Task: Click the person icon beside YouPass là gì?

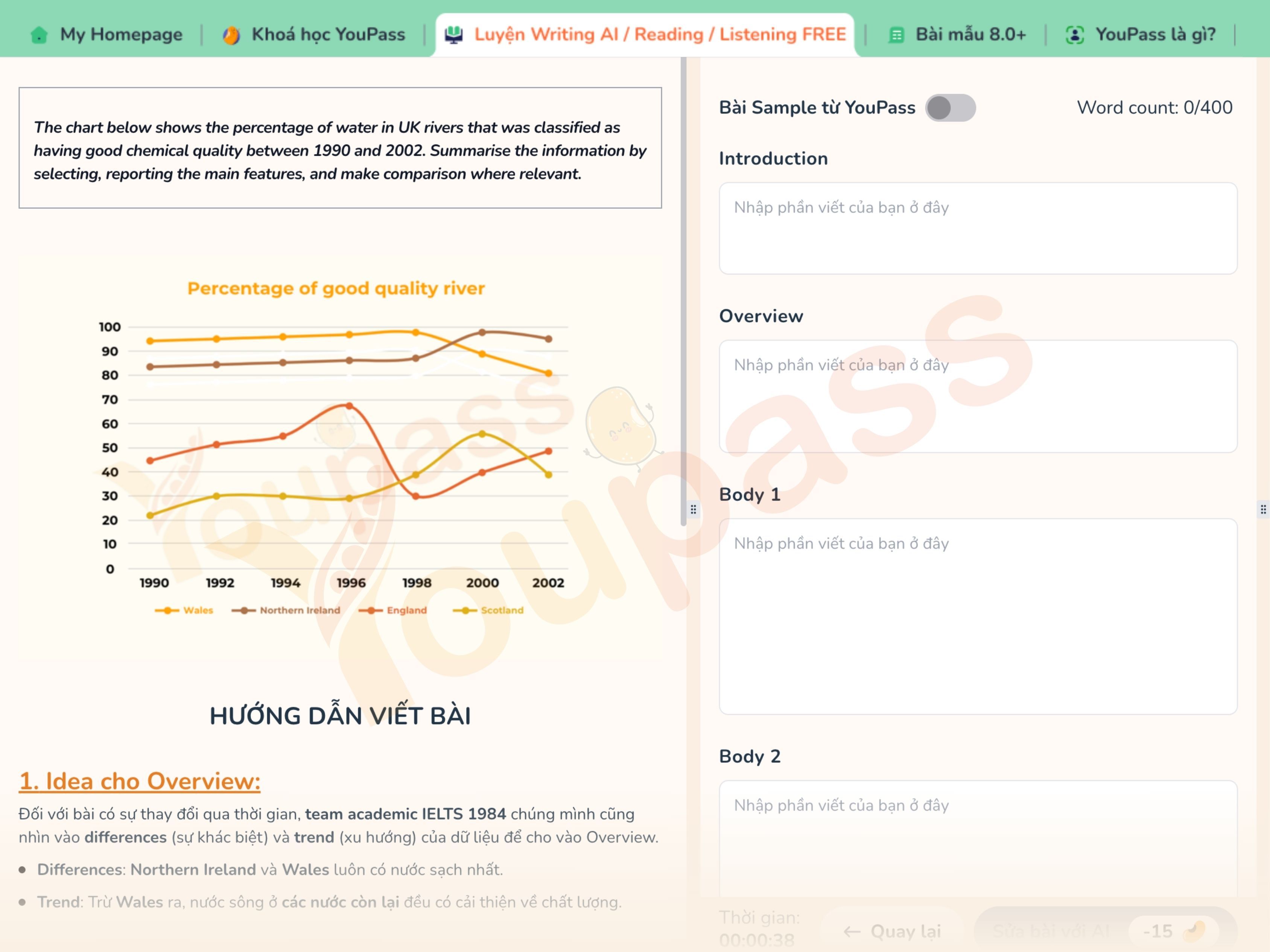Action: click(1074, 35)
